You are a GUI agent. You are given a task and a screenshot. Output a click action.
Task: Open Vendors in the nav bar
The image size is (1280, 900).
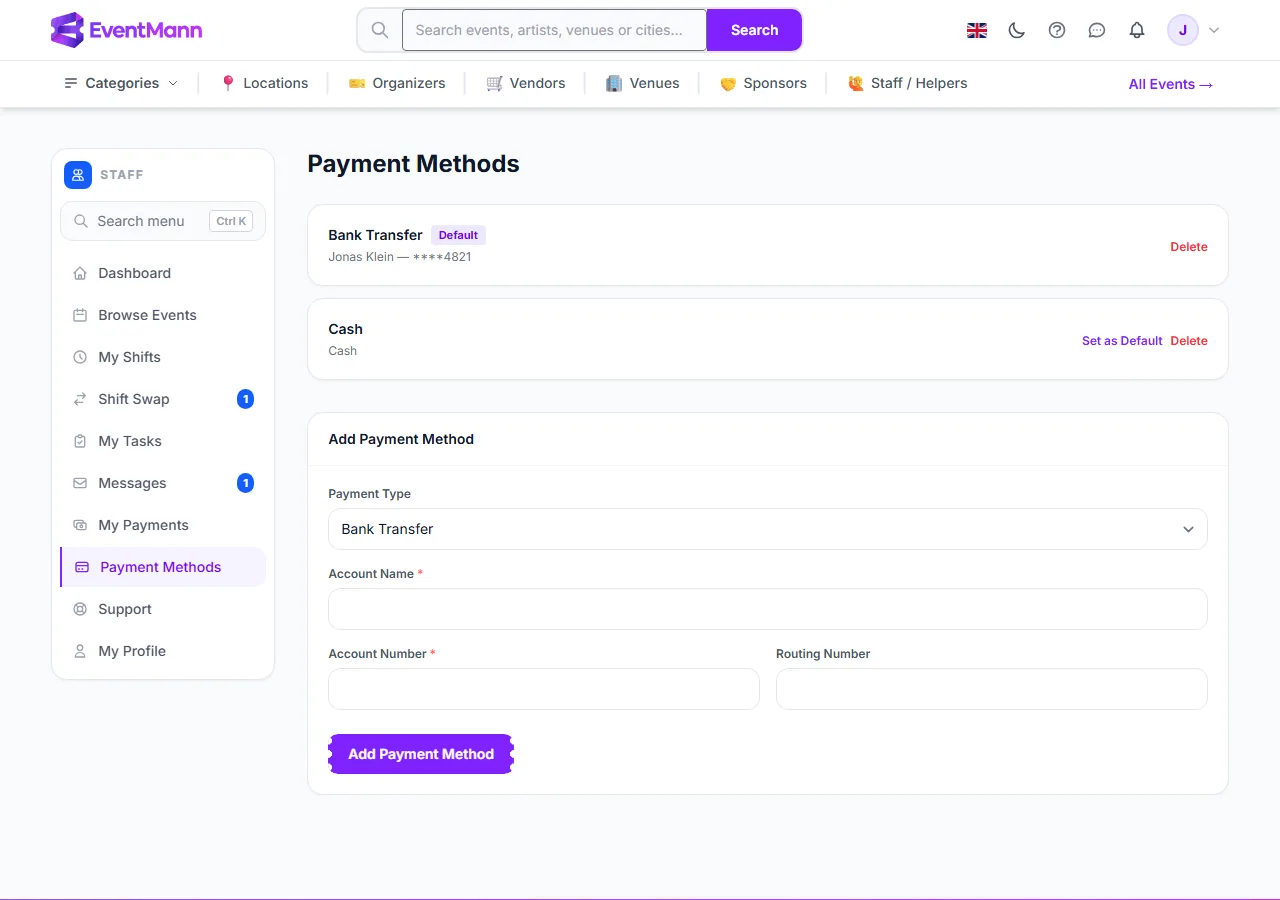click(526, 83)
